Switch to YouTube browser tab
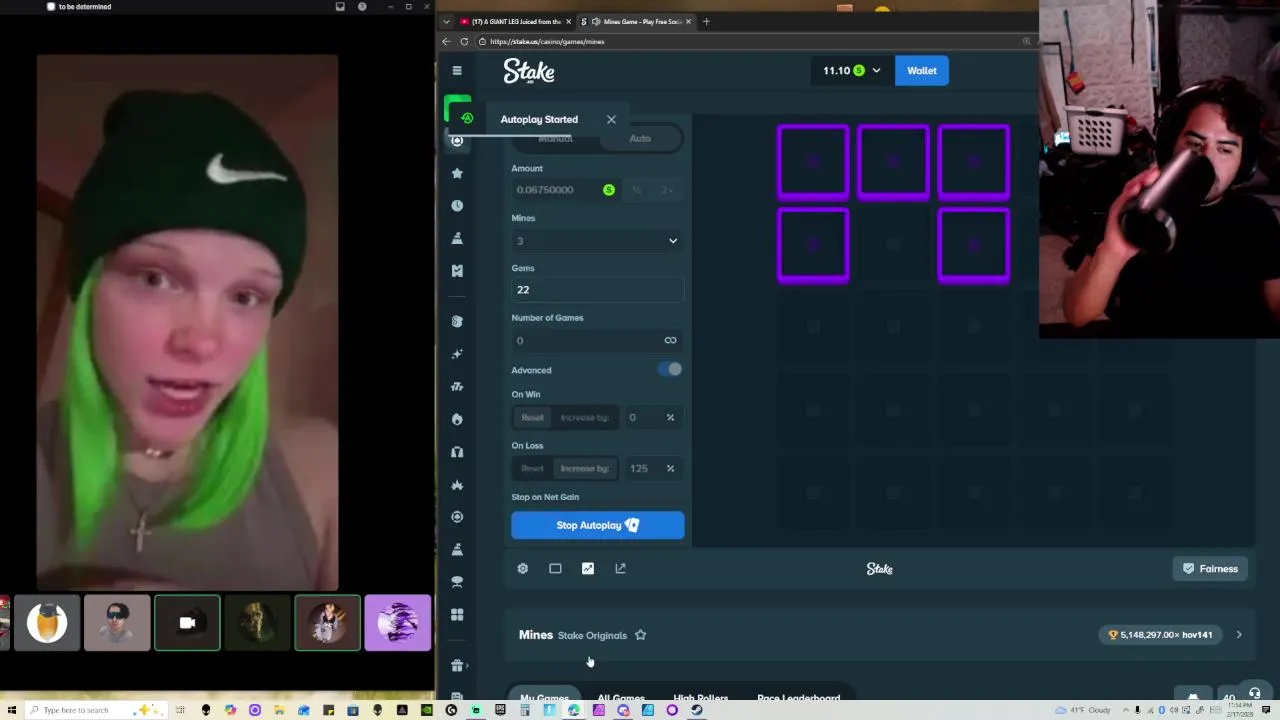Image resolution: width=1280 pixels, height=720 pixels. 513,21
